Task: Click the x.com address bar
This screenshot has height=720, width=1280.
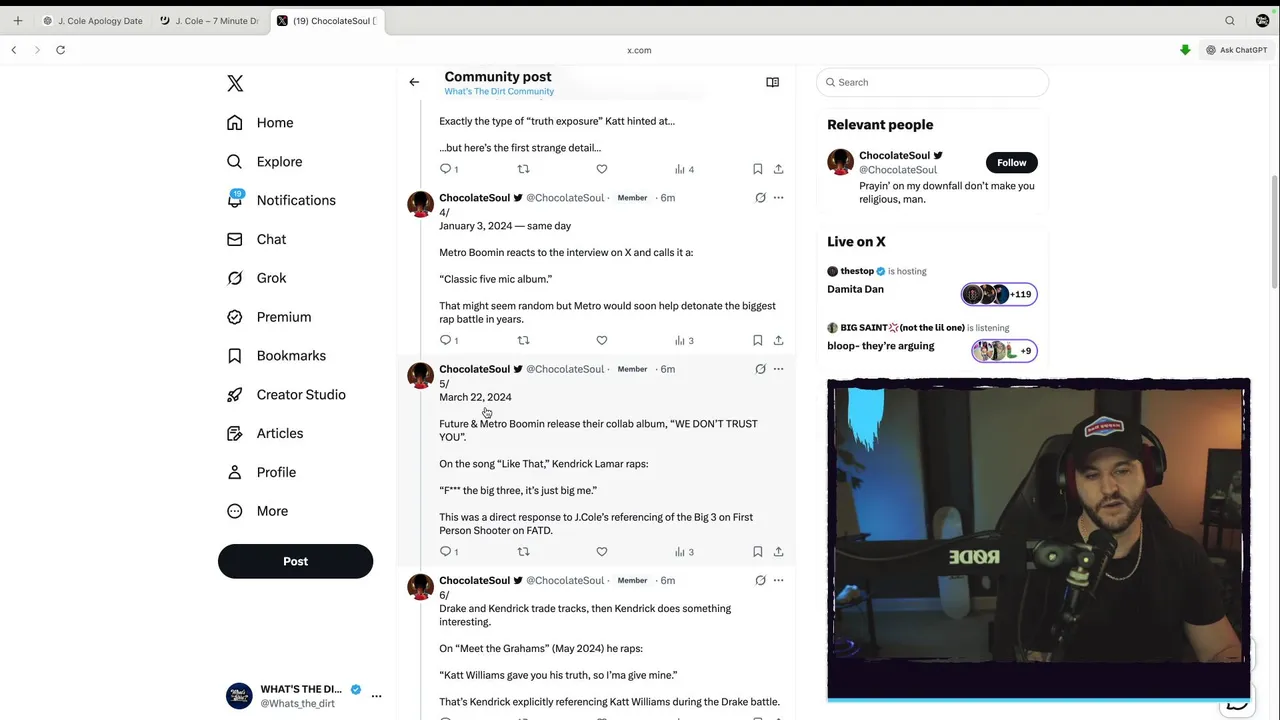Action: coord(639,50)
